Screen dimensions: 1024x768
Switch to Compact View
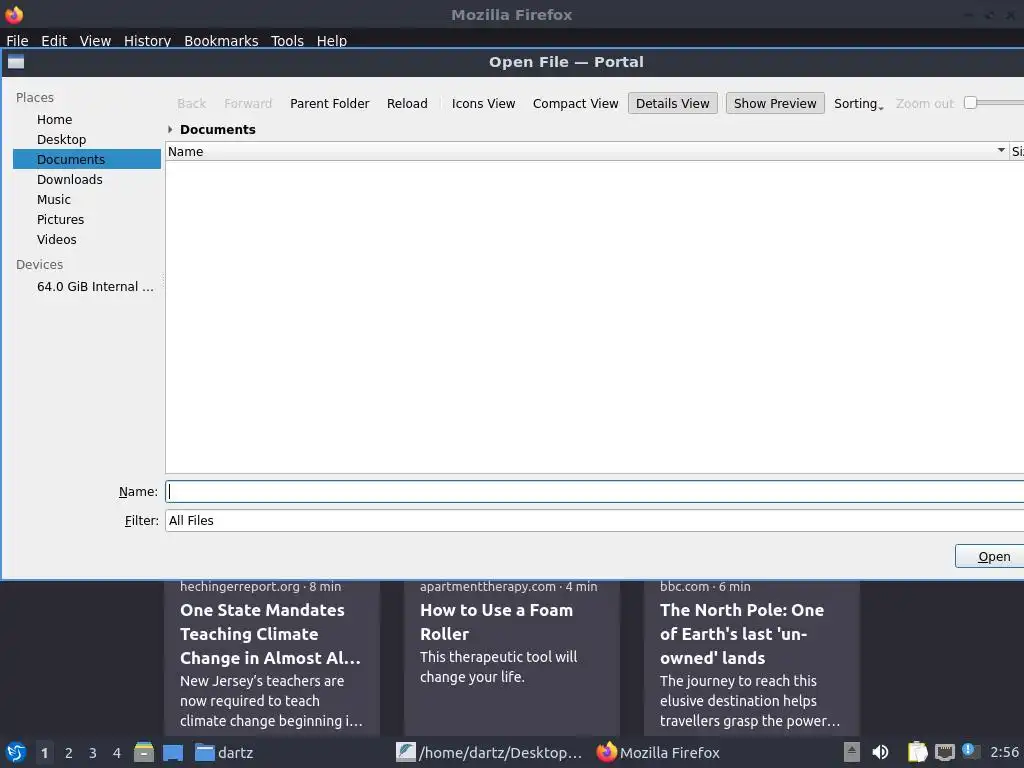575,103
